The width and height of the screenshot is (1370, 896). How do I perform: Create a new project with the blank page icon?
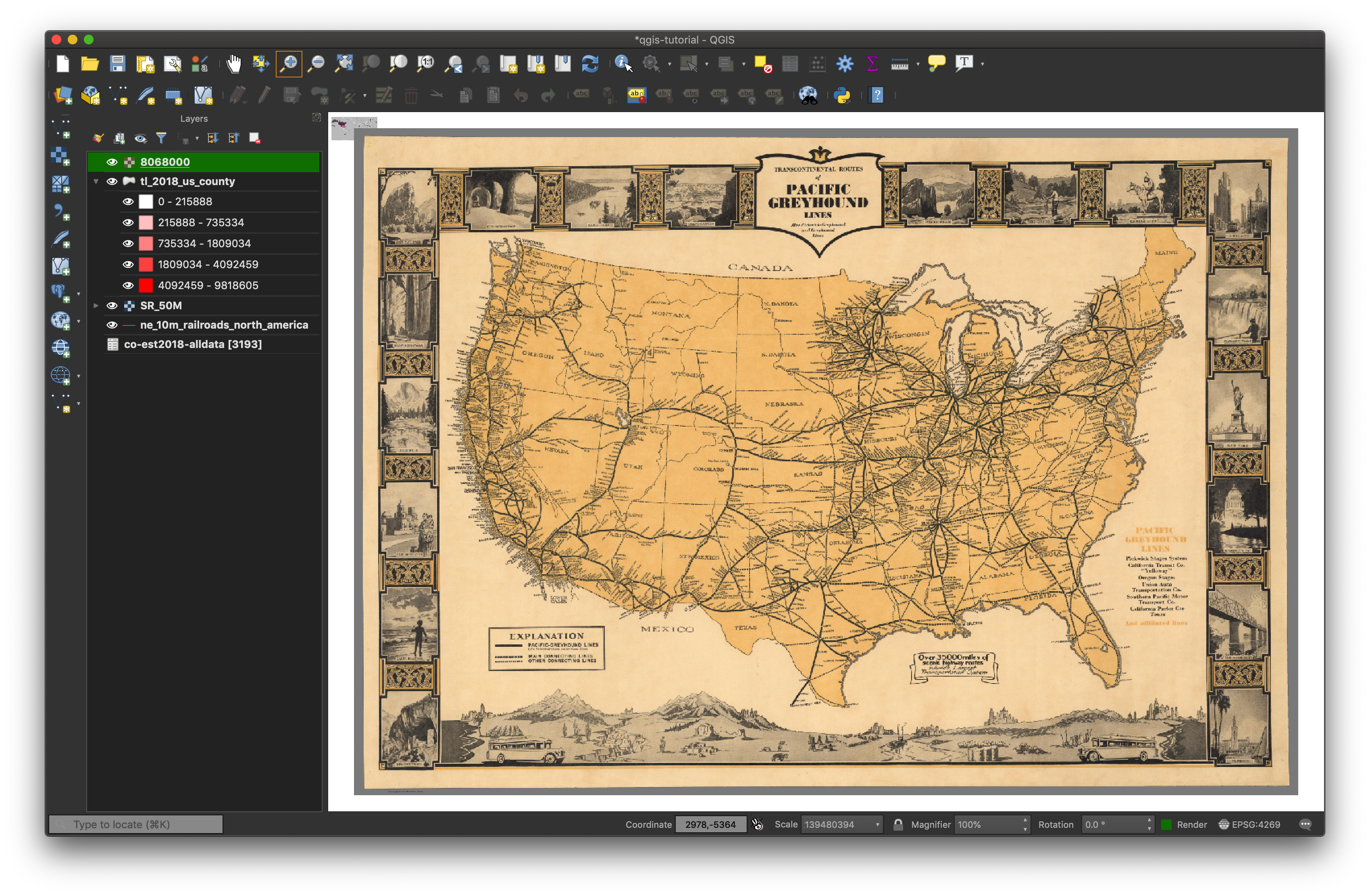(63, 63)
